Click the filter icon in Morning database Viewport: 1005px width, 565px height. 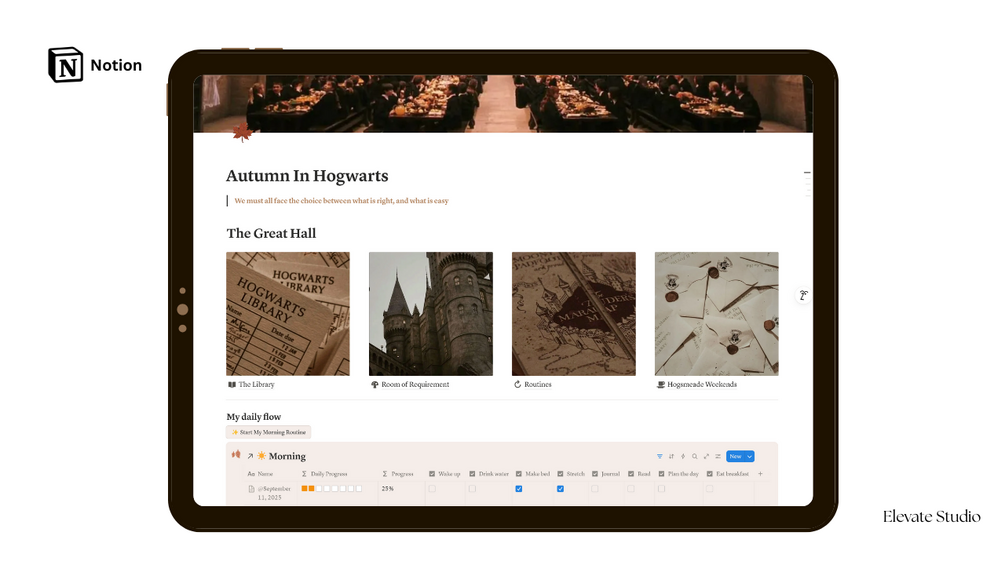click(660, 456)
